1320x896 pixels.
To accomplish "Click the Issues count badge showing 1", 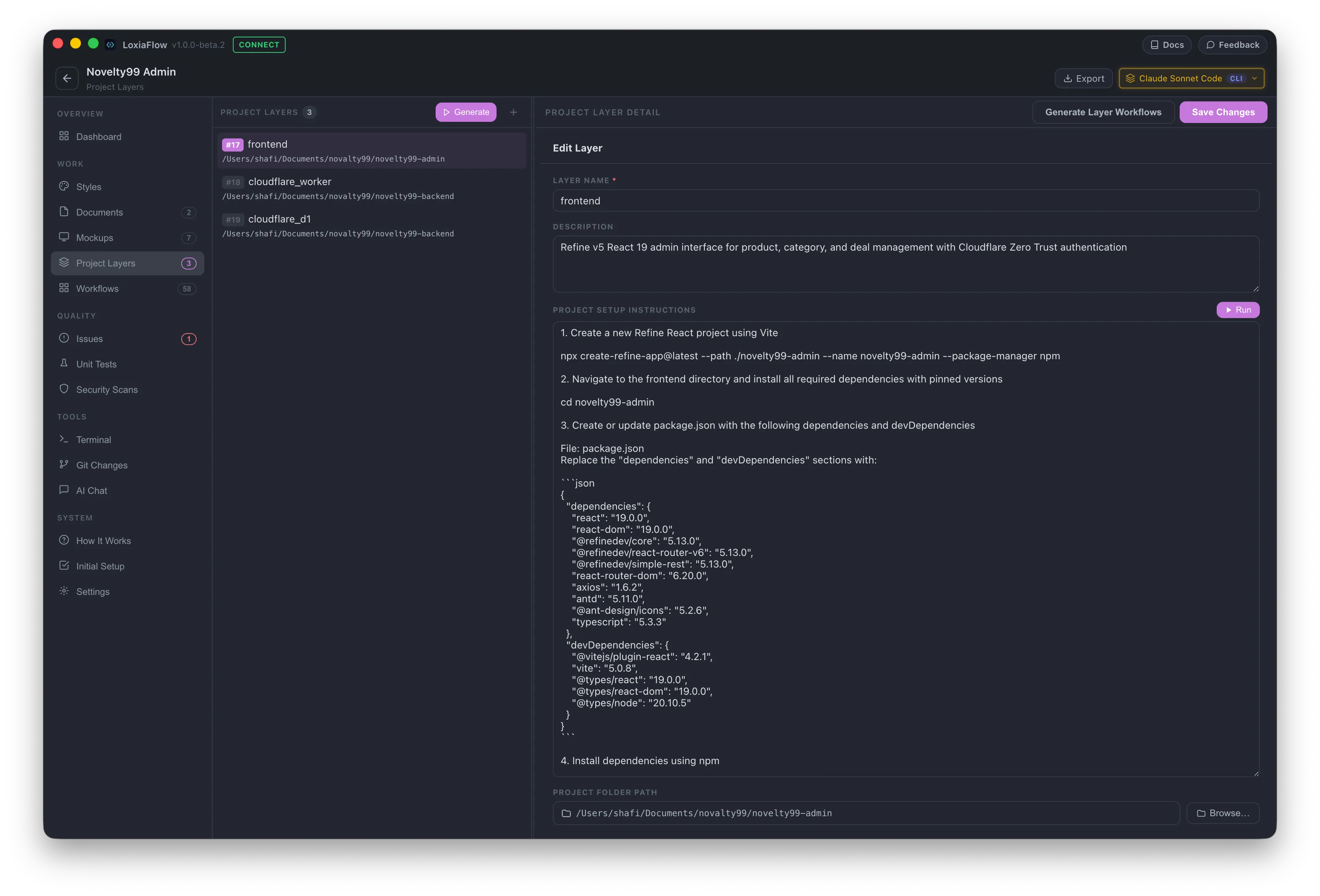I will point(189,339).
